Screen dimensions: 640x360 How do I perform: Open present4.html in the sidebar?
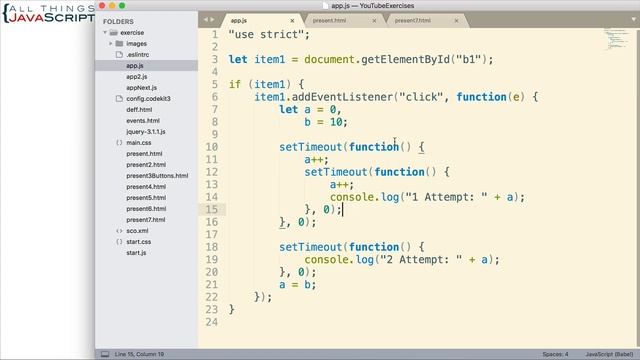pyautogui.click(x=146, y=187)
